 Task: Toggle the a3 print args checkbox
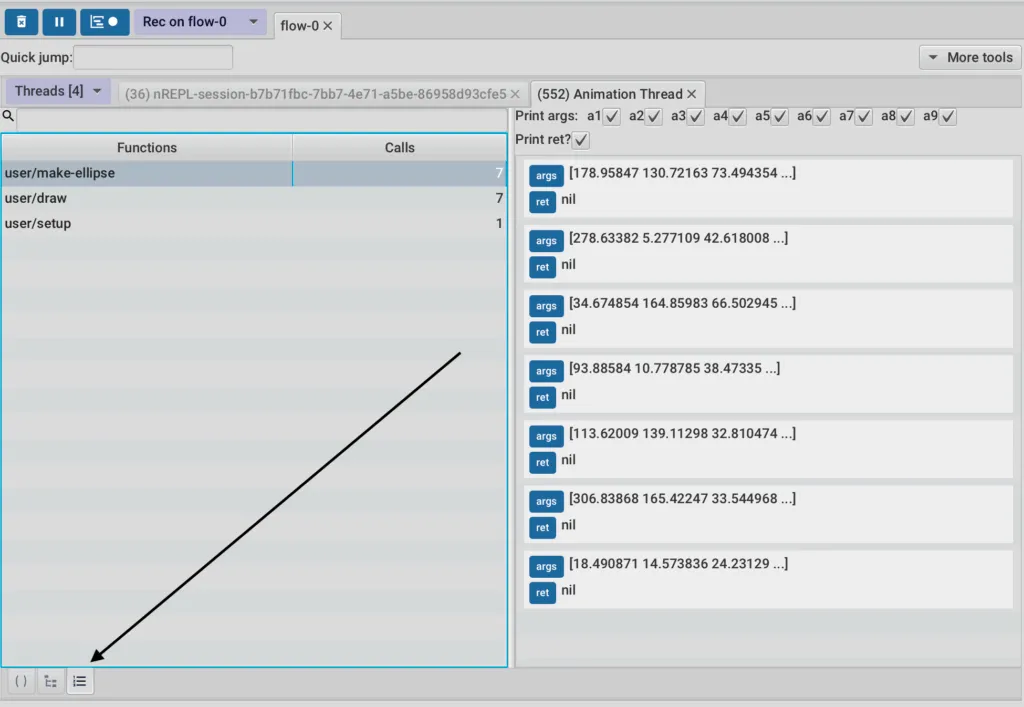(x=696, y=117)
